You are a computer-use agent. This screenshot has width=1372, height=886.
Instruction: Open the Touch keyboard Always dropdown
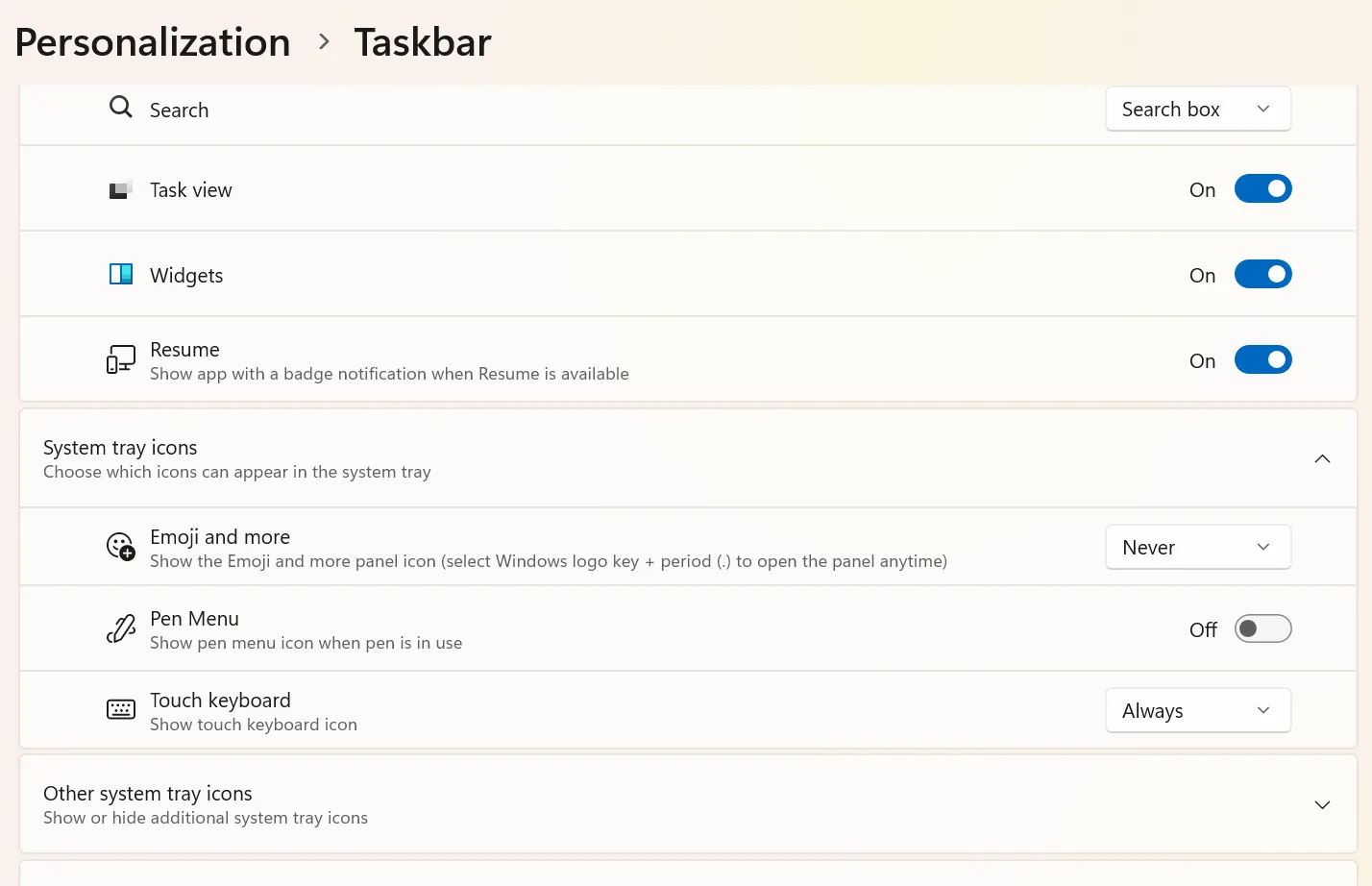tap(1198, 711)
